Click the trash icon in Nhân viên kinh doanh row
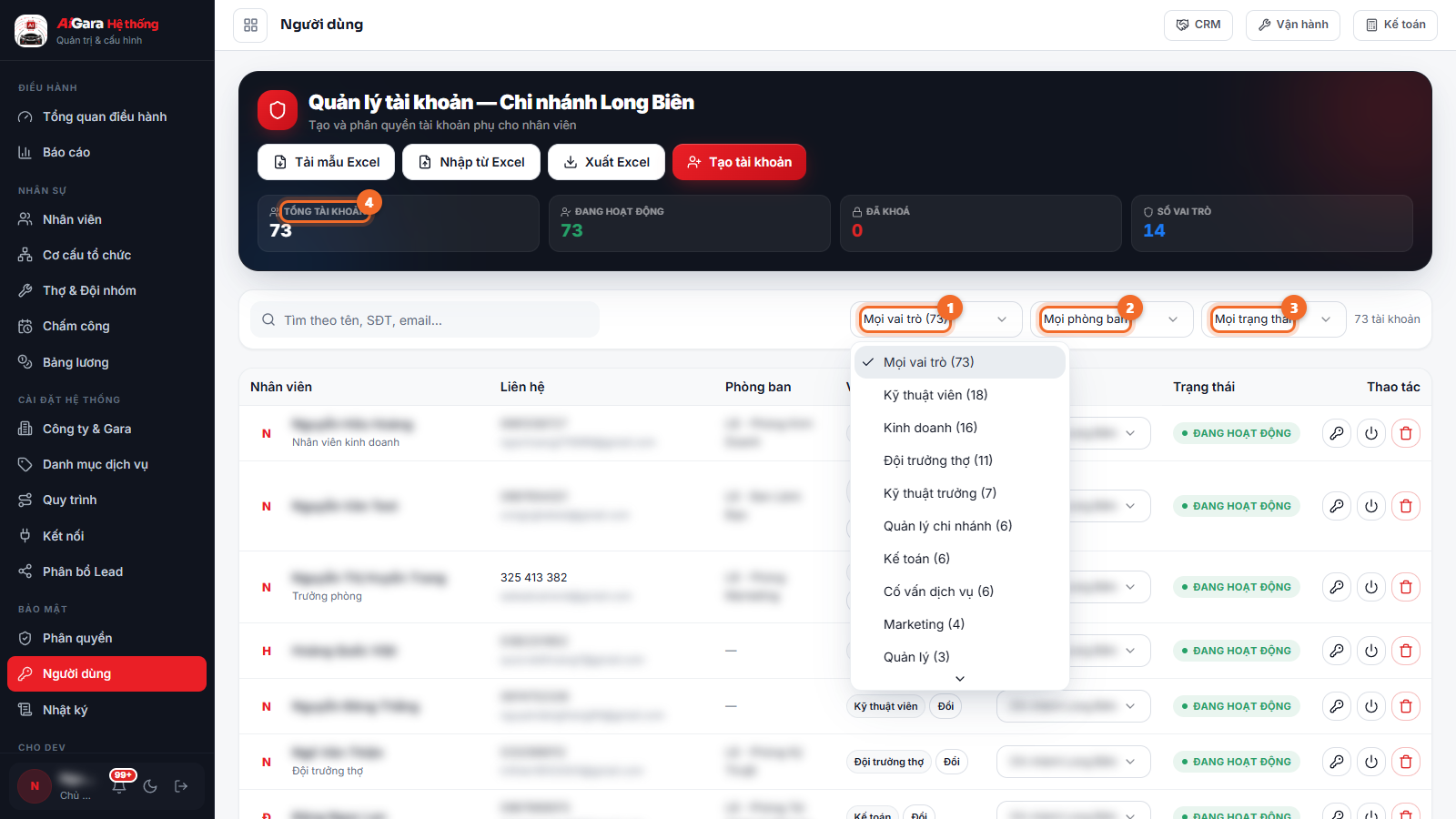 click(1406, 433)
